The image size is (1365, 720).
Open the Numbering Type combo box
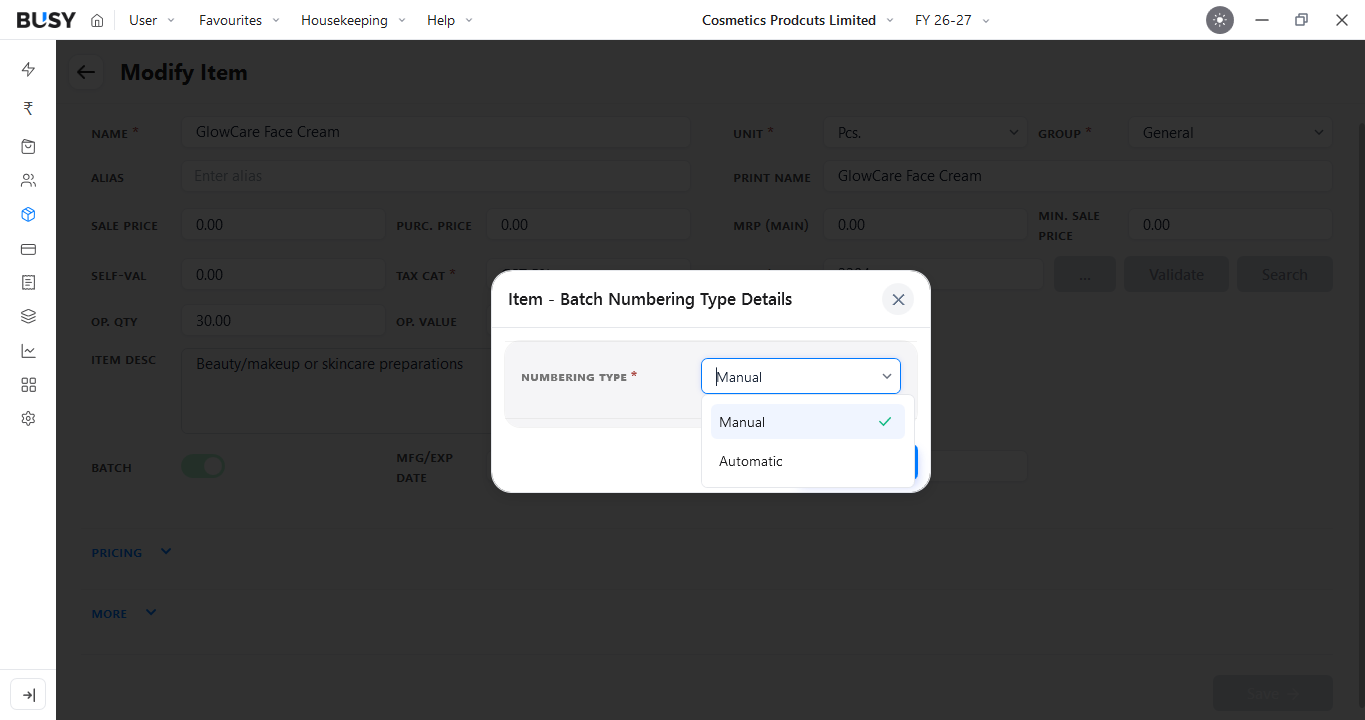(x=801, y=376)
